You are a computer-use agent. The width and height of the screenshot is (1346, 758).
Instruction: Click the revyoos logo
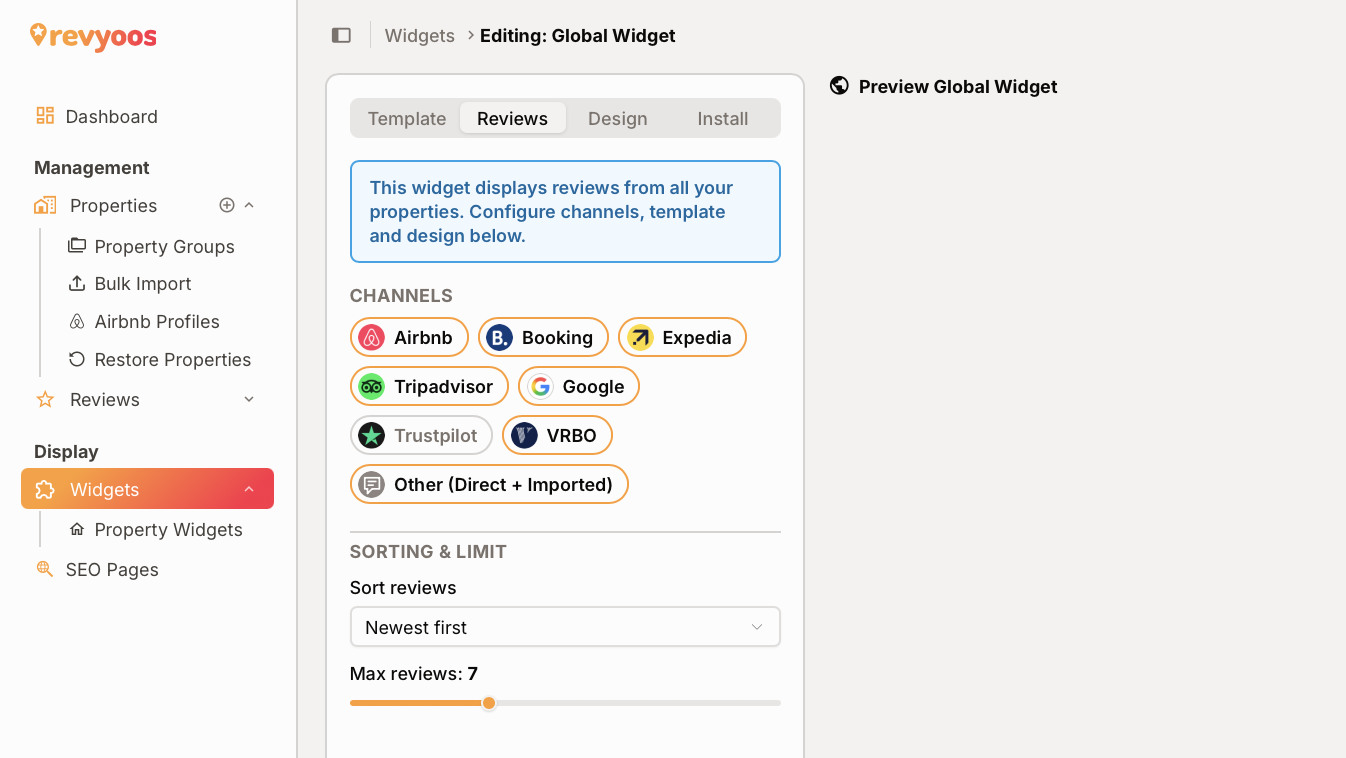pos(93,37)
